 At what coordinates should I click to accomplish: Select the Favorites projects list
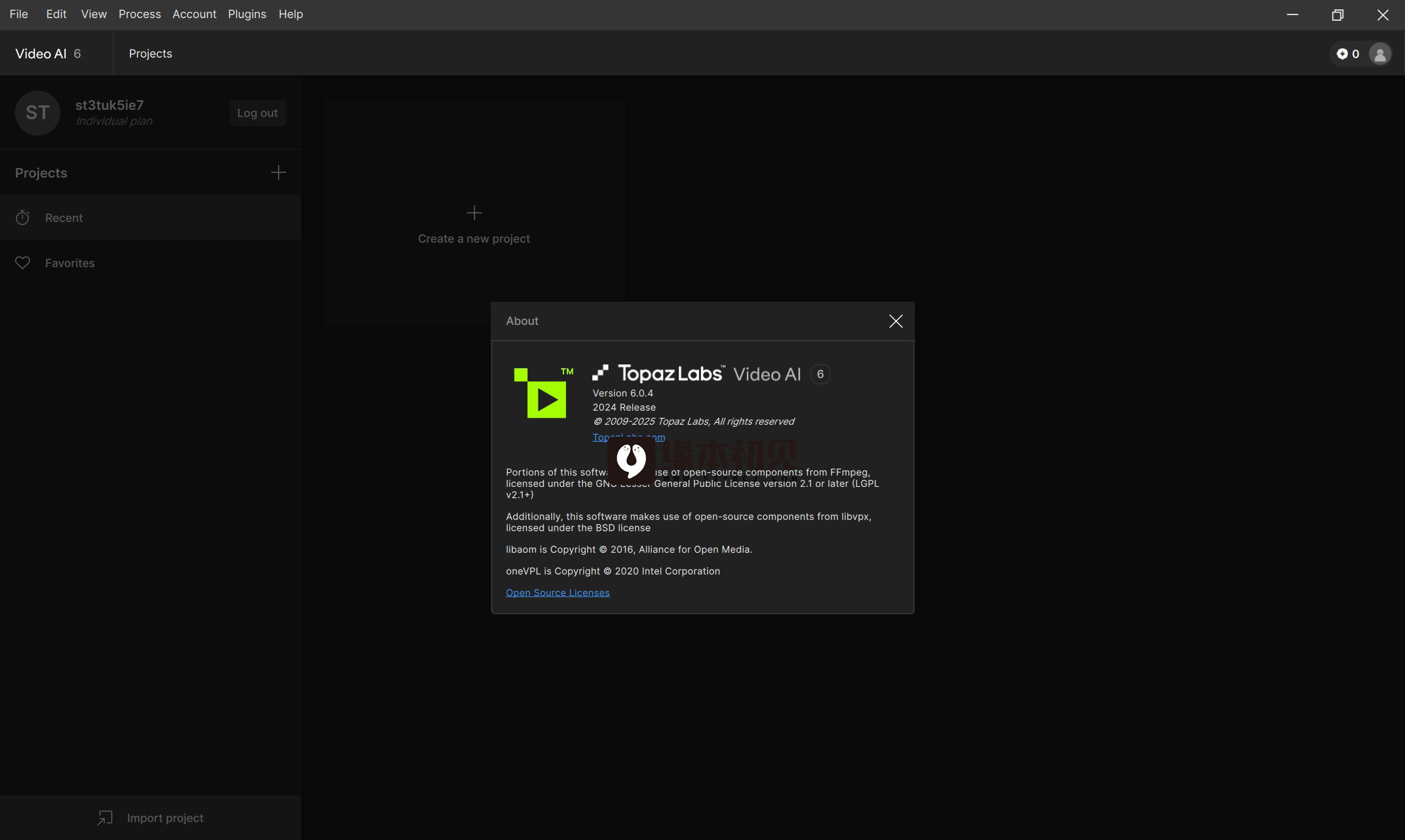pos(151,263)
